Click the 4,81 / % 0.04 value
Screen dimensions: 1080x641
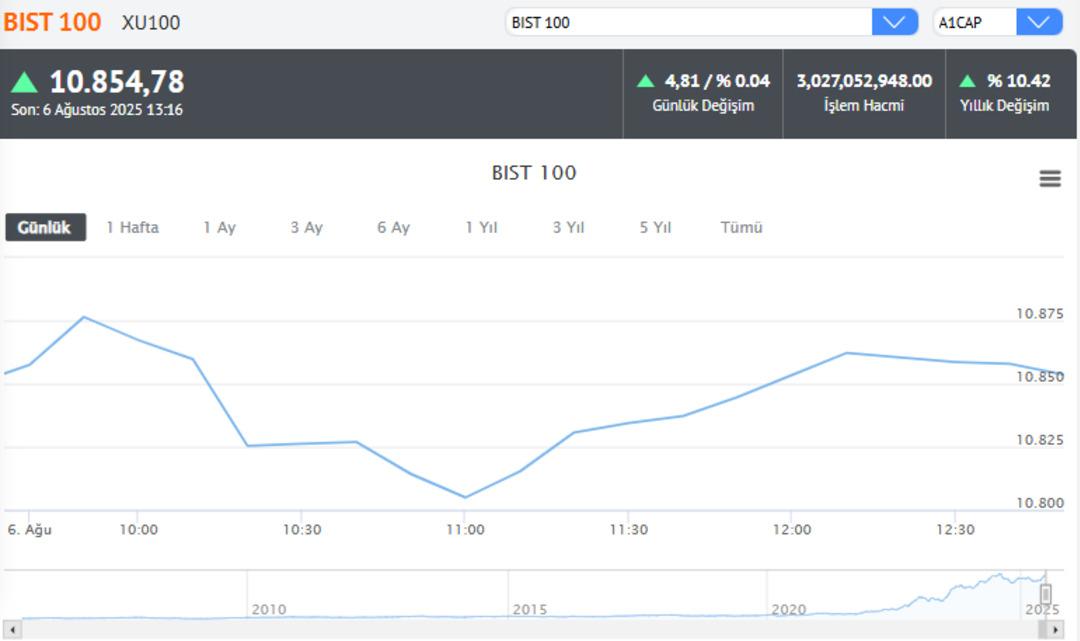717,81
